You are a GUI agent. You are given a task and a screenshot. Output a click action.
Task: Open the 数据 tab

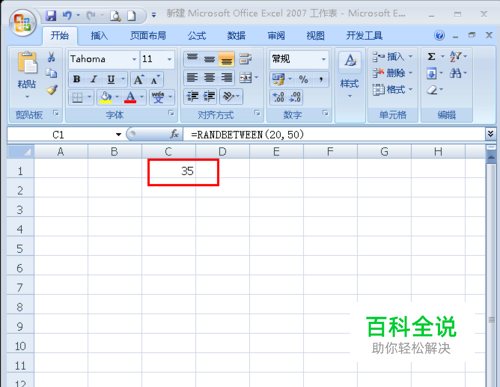pos(236,35)
